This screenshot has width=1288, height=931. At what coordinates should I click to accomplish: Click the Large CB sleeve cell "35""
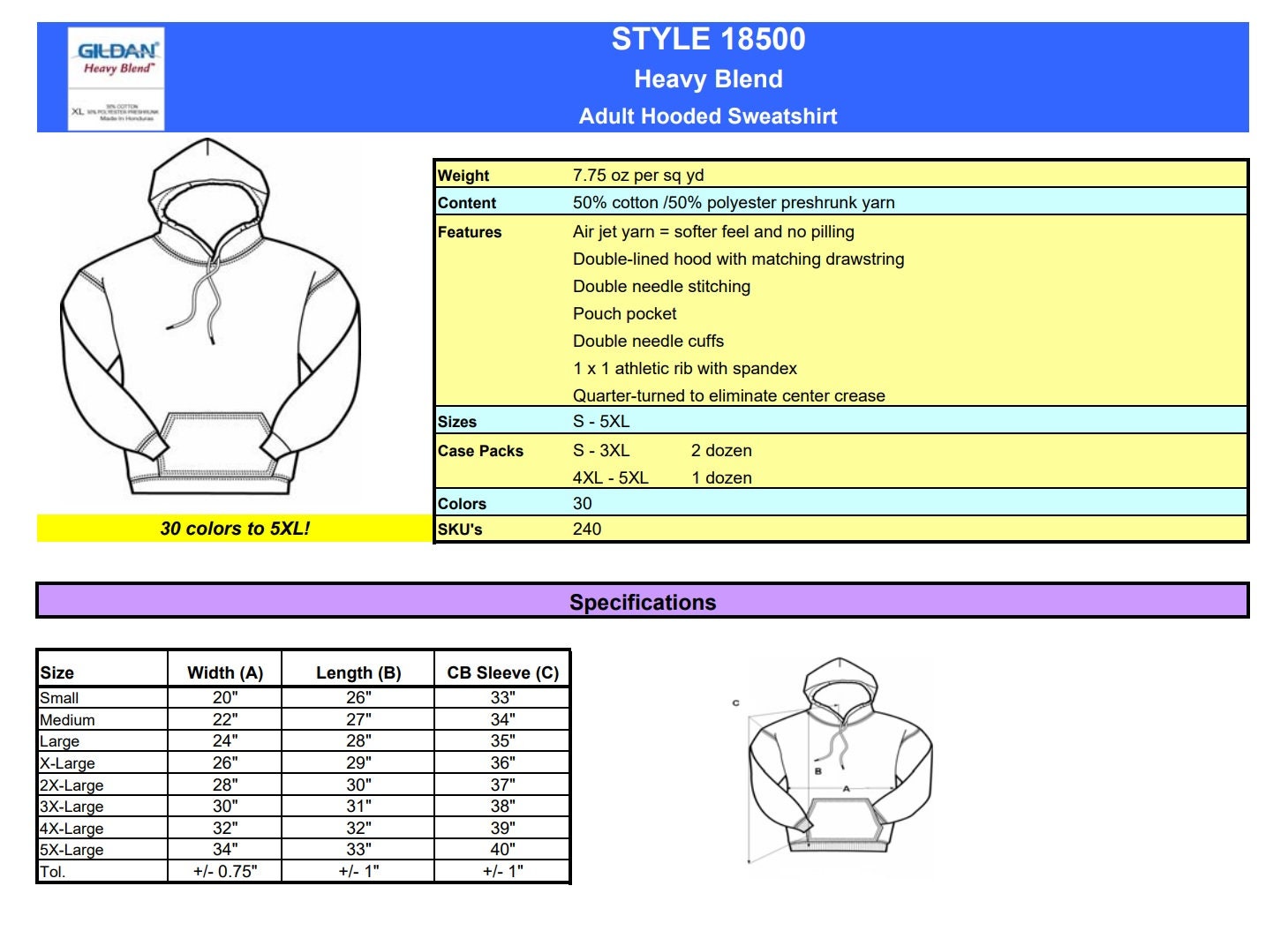pos(503,740)
